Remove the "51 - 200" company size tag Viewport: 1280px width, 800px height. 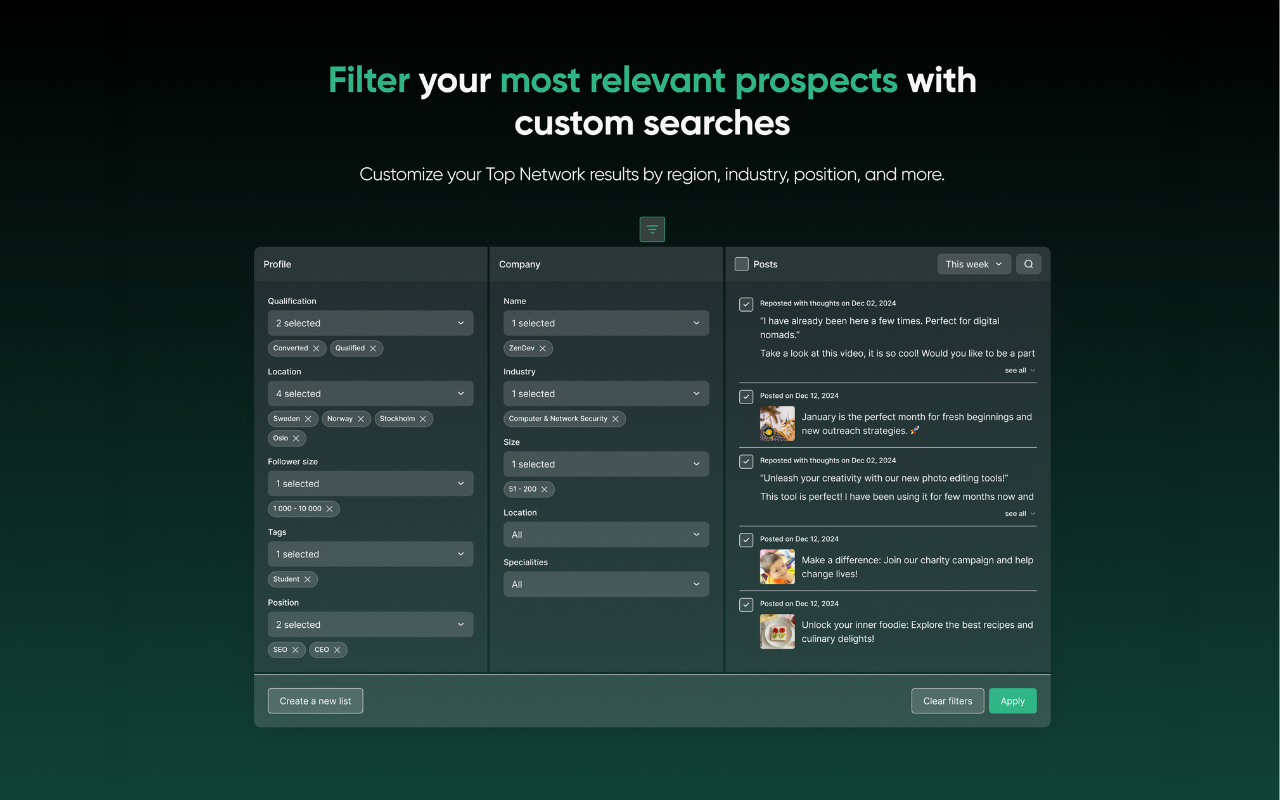pyautogui.click(x=544, y=489)
